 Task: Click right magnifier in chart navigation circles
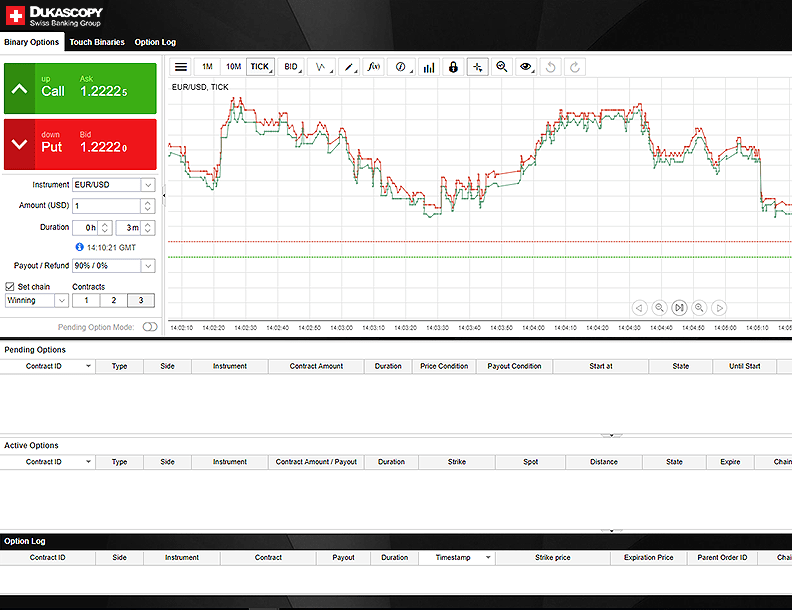pyautogui.click(x=699, y=308)
